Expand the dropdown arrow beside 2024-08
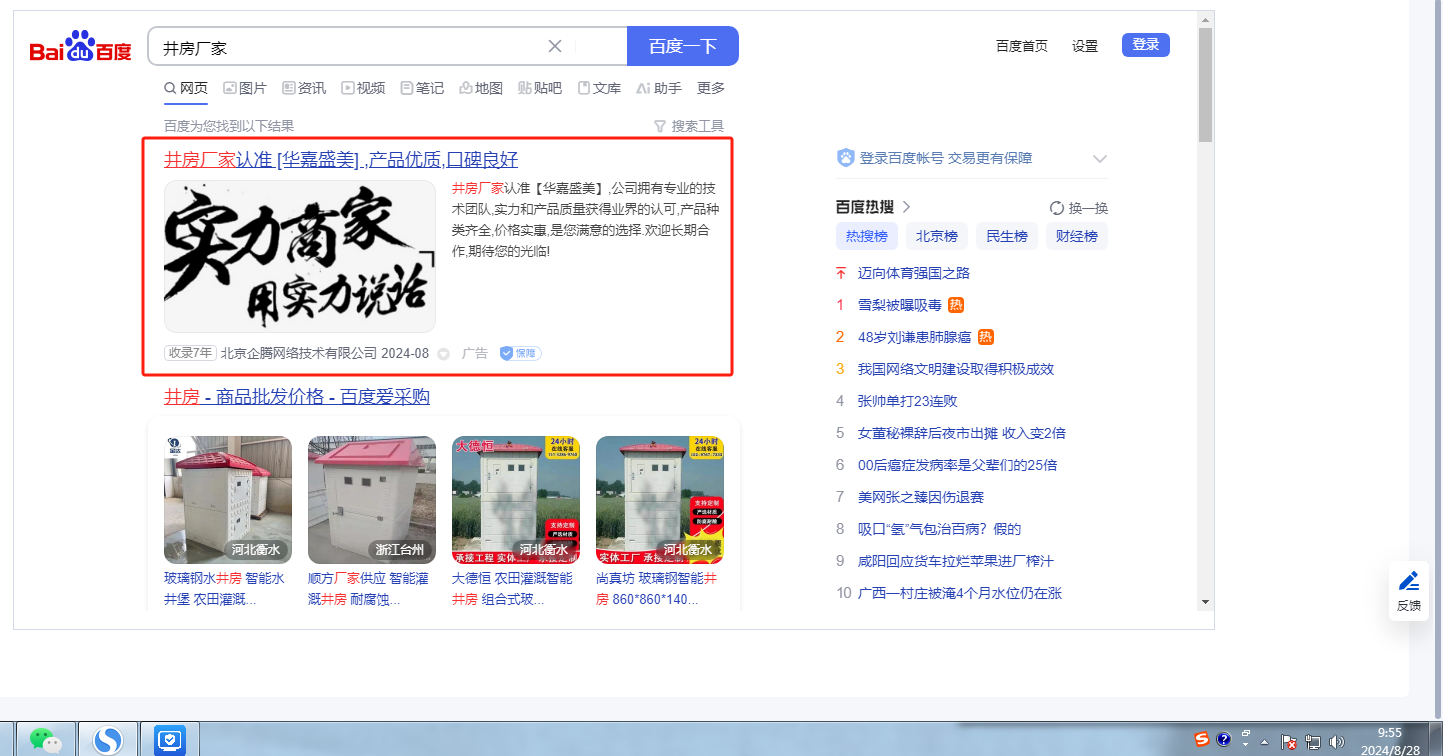Image resolution: width=1443 pixels, height=756 pixels. pos(443,354)
